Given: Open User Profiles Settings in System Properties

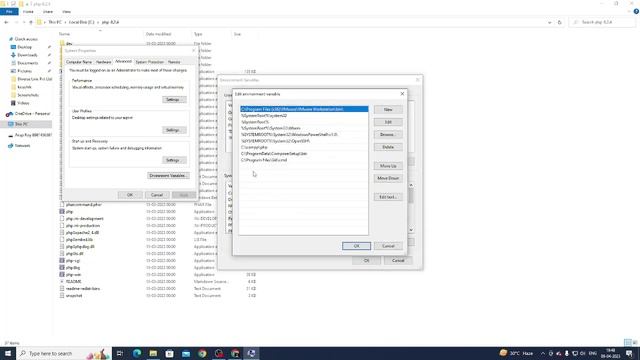Looking at the screenshot, I should pos(174,130).
